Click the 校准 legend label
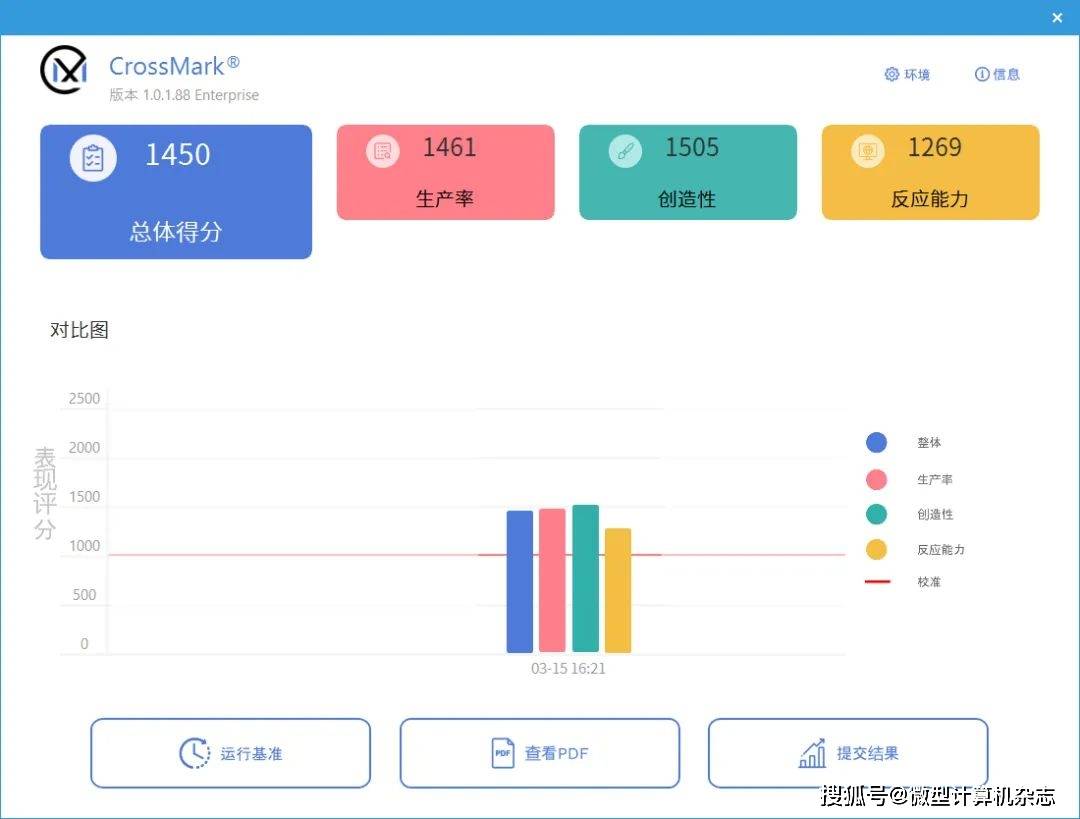Viewport: 1080px width, 819px height. [x=928, y=582]
